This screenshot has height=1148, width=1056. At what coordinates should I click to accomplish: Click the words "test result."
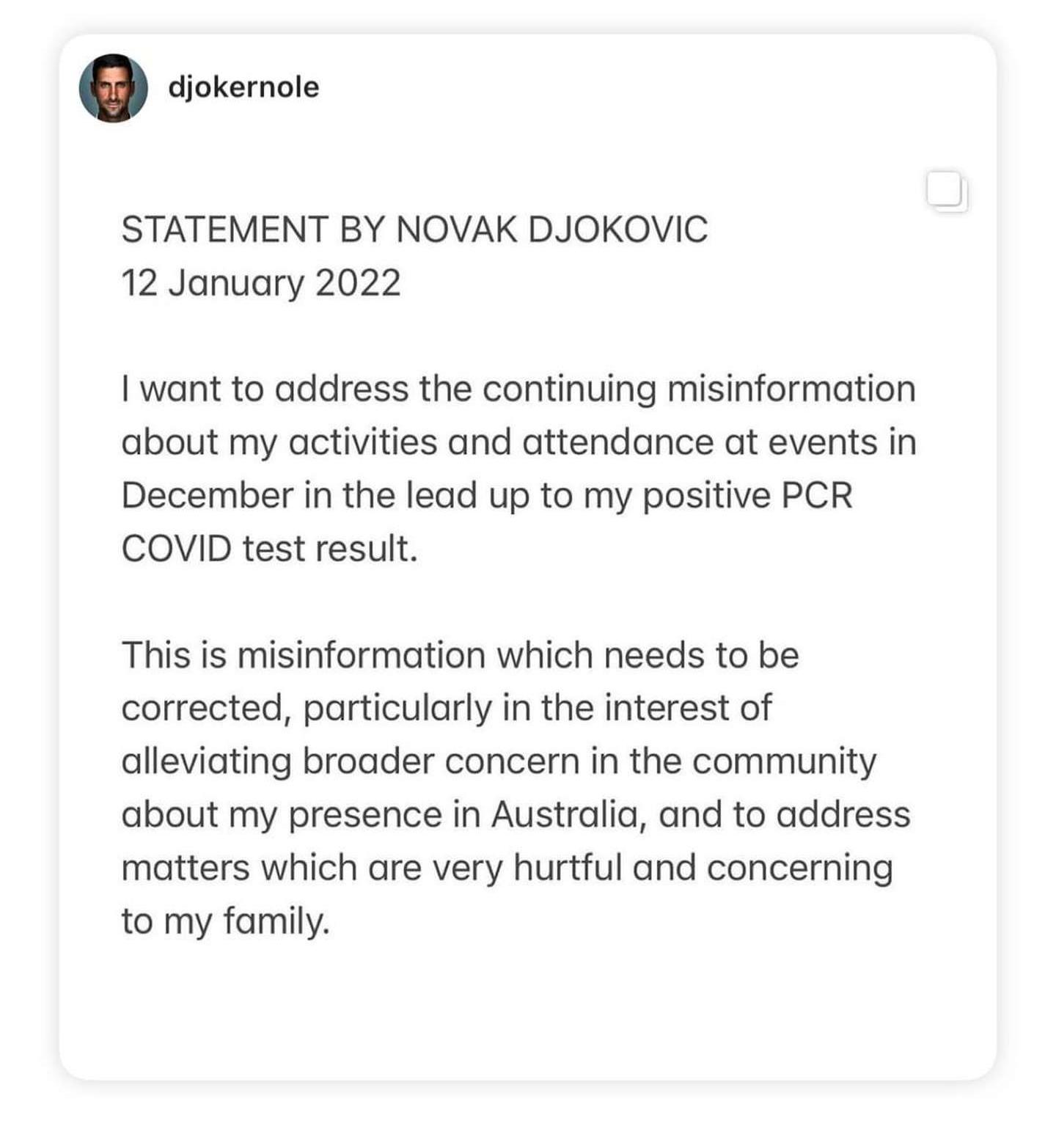330,549
